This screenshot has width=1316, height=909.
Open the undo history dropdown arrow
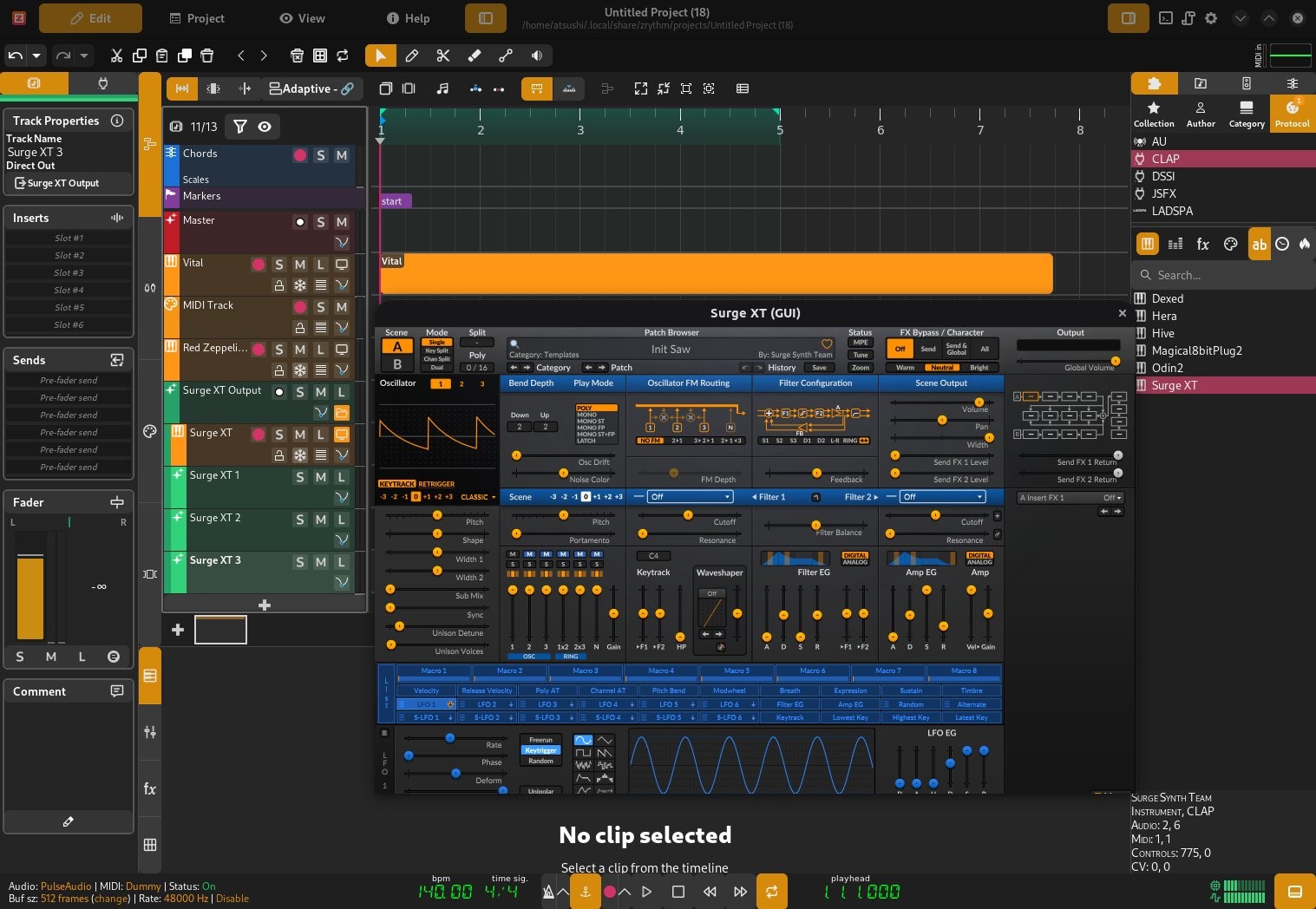pyautogui.click(x=36, y=56)
